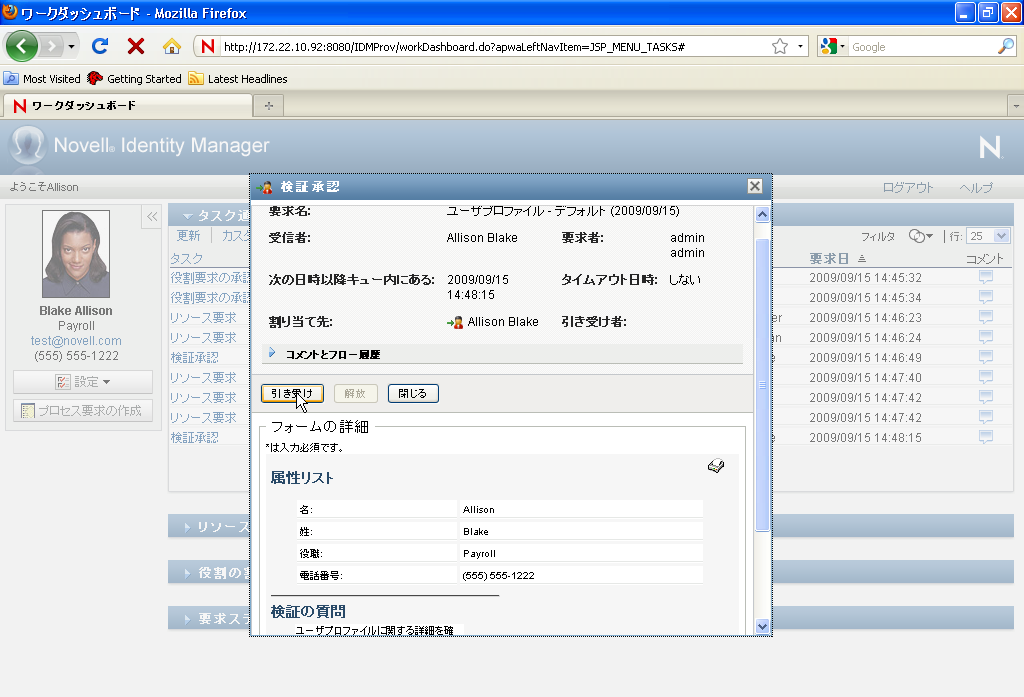Open the last 検証承認 task at 14:48:15
This screenshot has height=697, width=1024.
point(195,437)
